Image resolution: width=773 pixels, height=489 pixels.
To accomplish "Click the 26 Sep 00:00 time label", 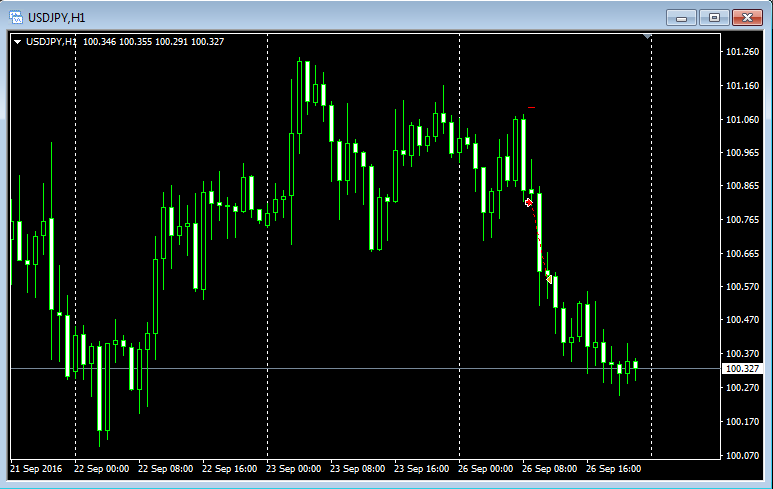I will tap(486, 469).
